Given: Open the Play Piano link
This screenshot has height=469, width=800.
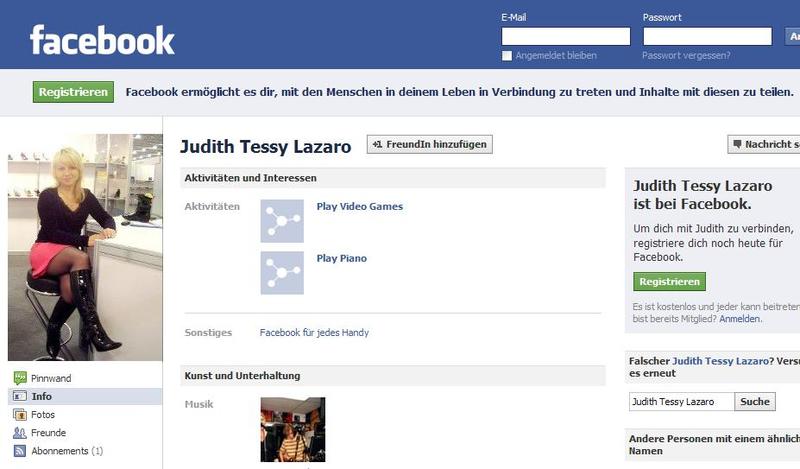Looking at the screenshot, I should [341, 258].
